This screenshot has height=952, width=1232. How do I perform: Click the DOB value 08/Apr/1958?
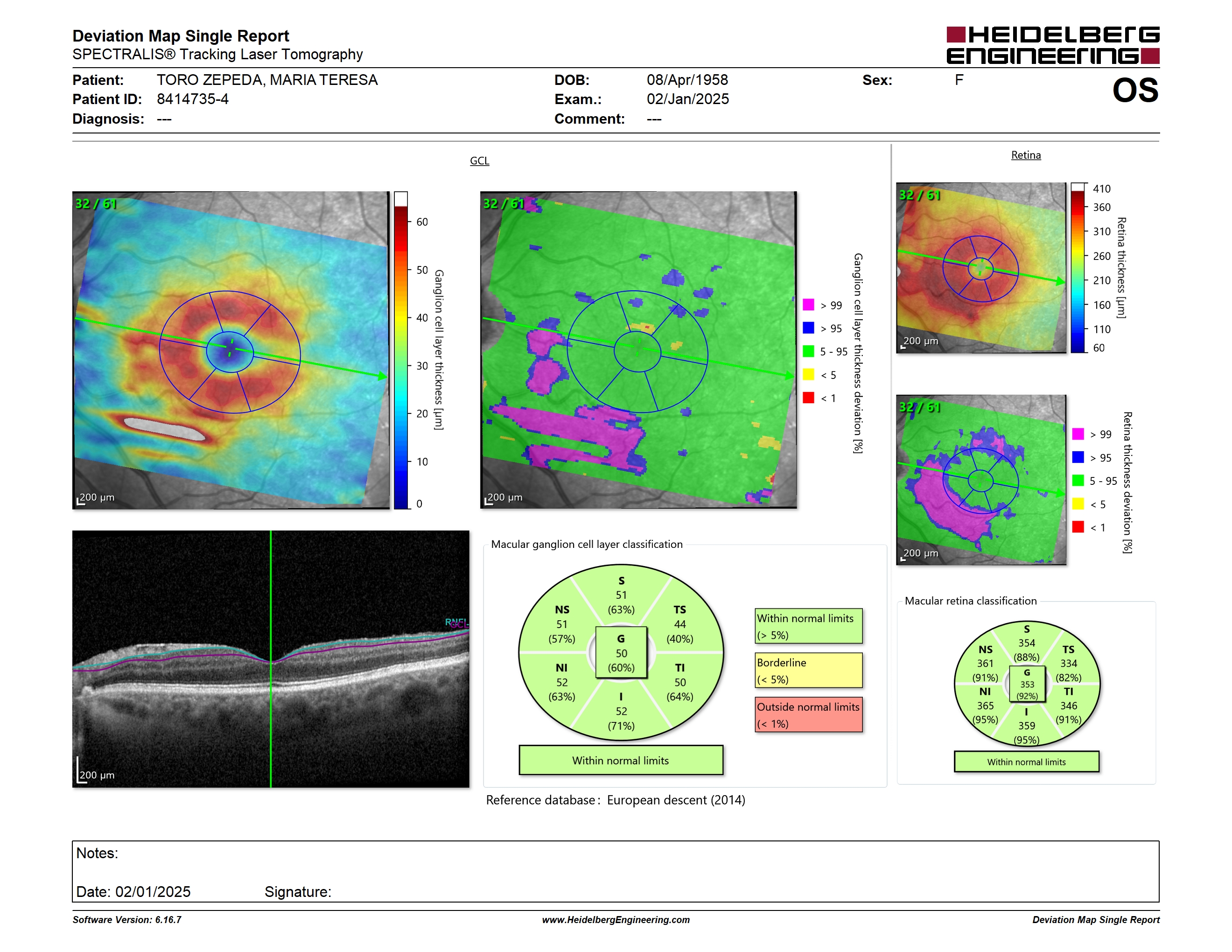click(687, 80)
